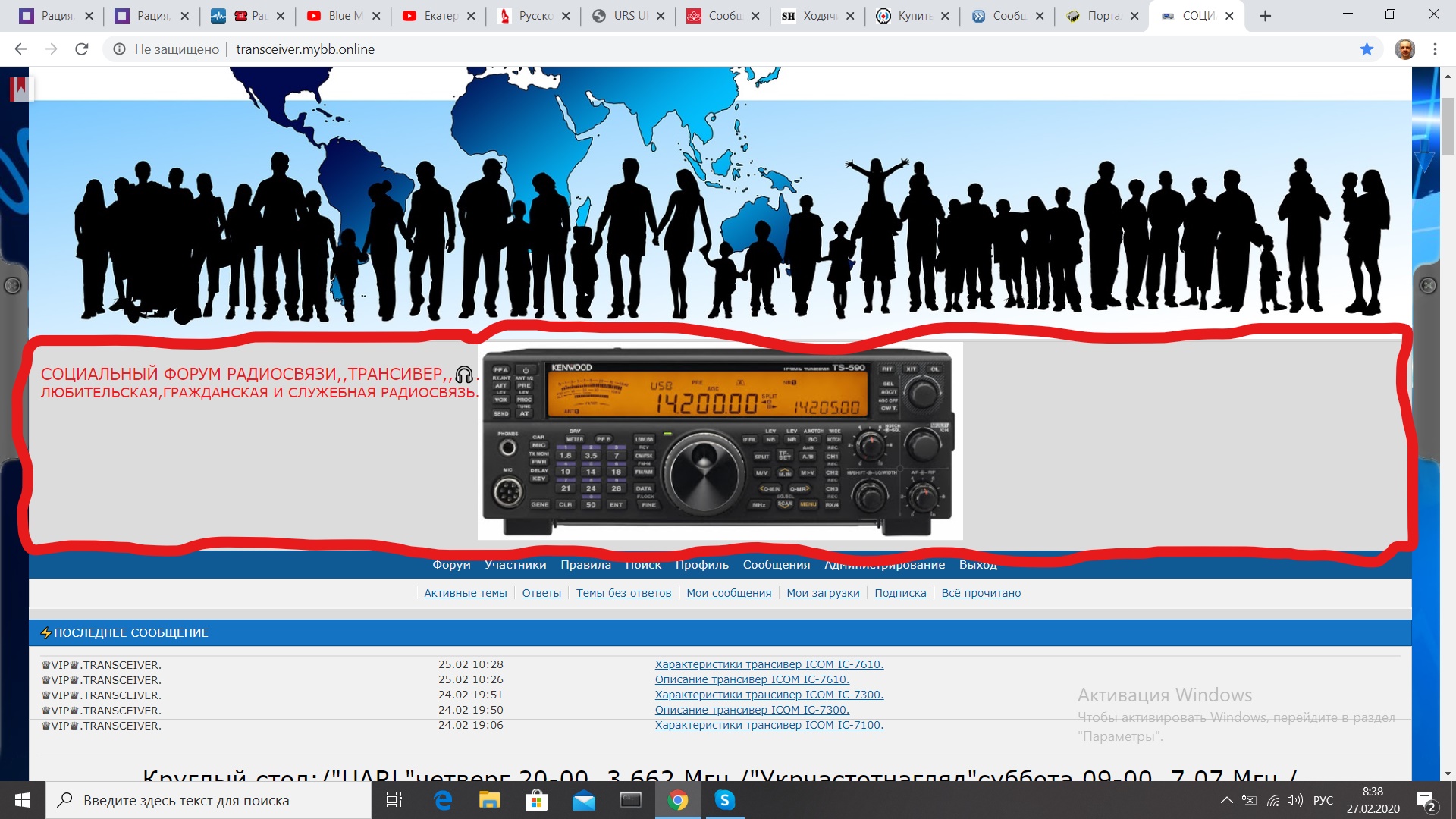
Task: Close the URS tab
Action: (x=661, y=16)
